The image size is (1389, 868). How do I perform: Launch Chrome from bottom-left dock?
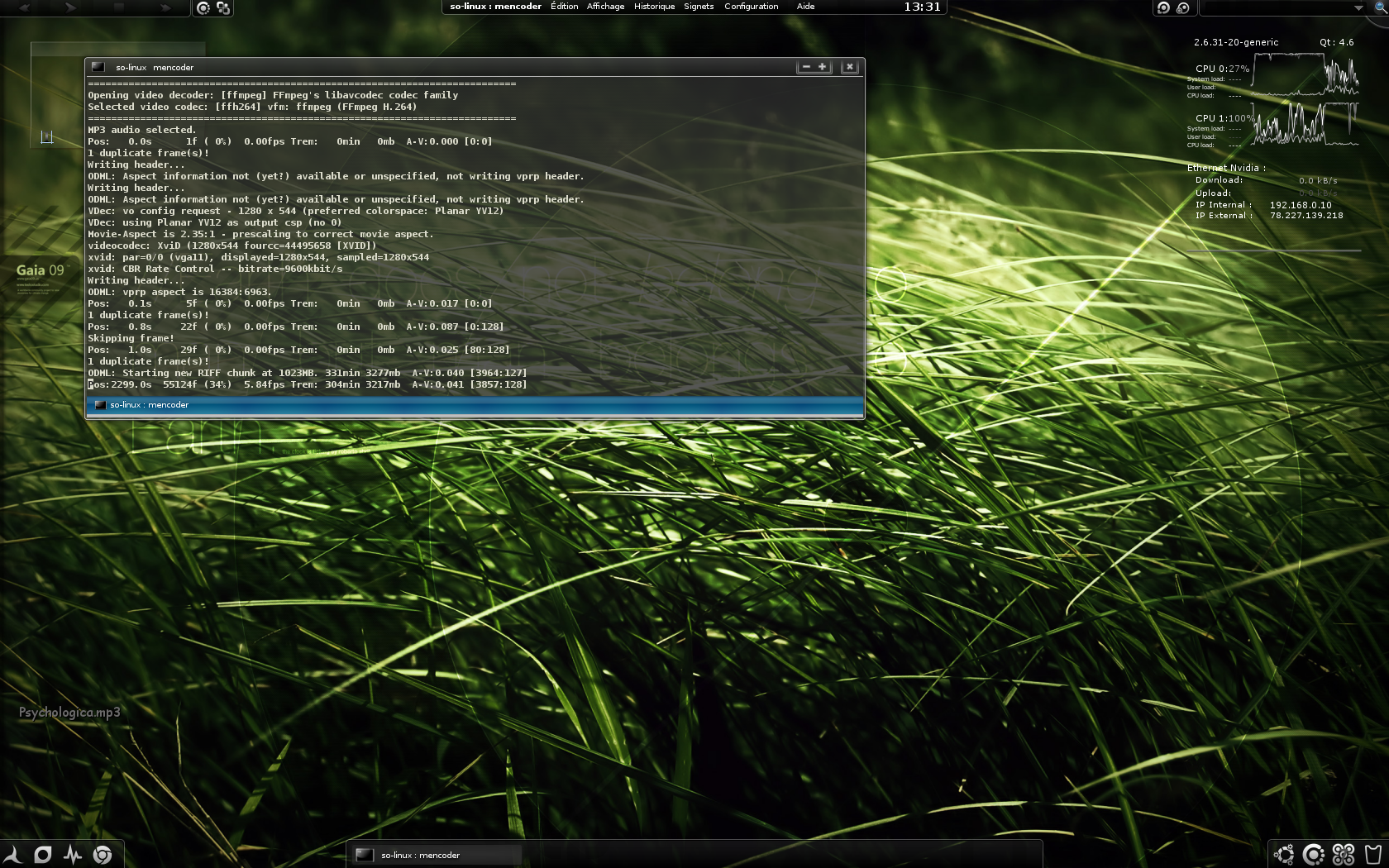click(103, 854)
